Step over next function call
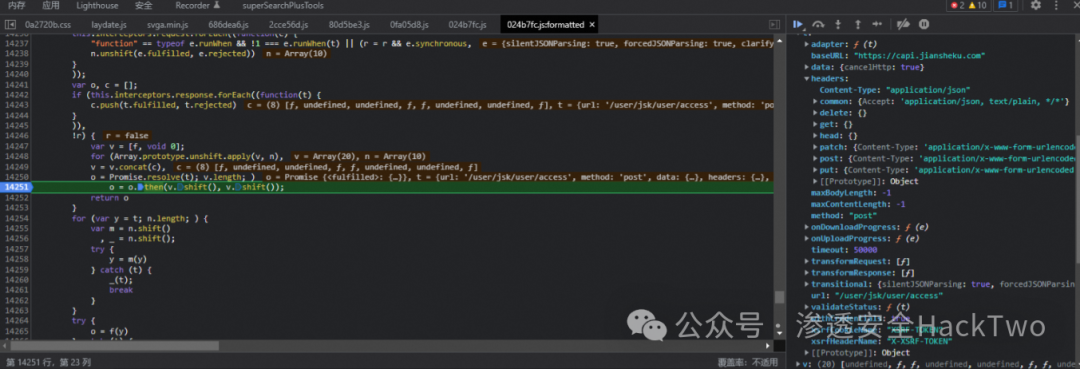The width and height of the screenshot is (1080, 369). (x=818, y=24)
